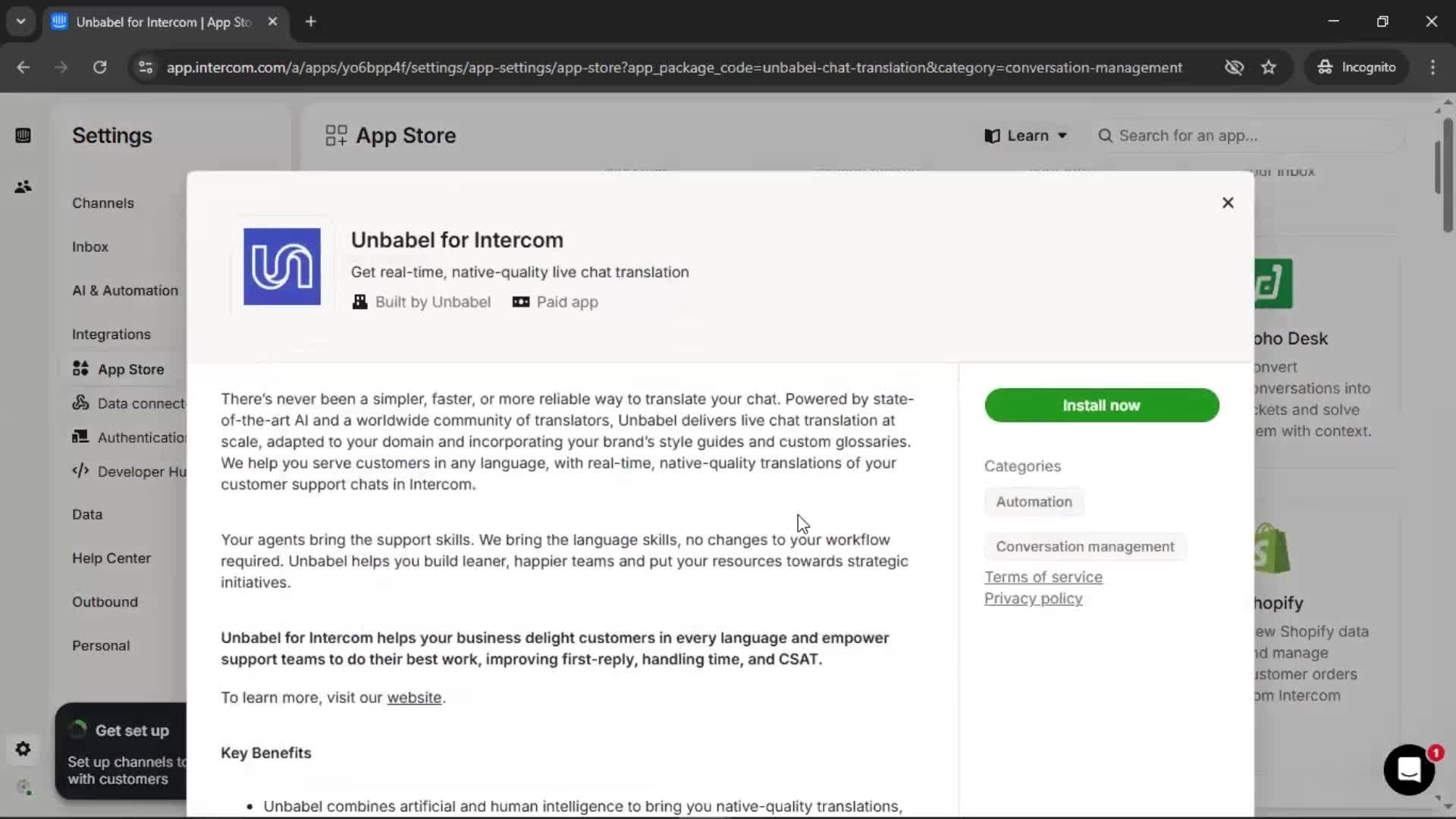Screen dimensions: 1456x819
Task: Open Help Center settings section
Action: pyautogui.click(x=111, y=558)
